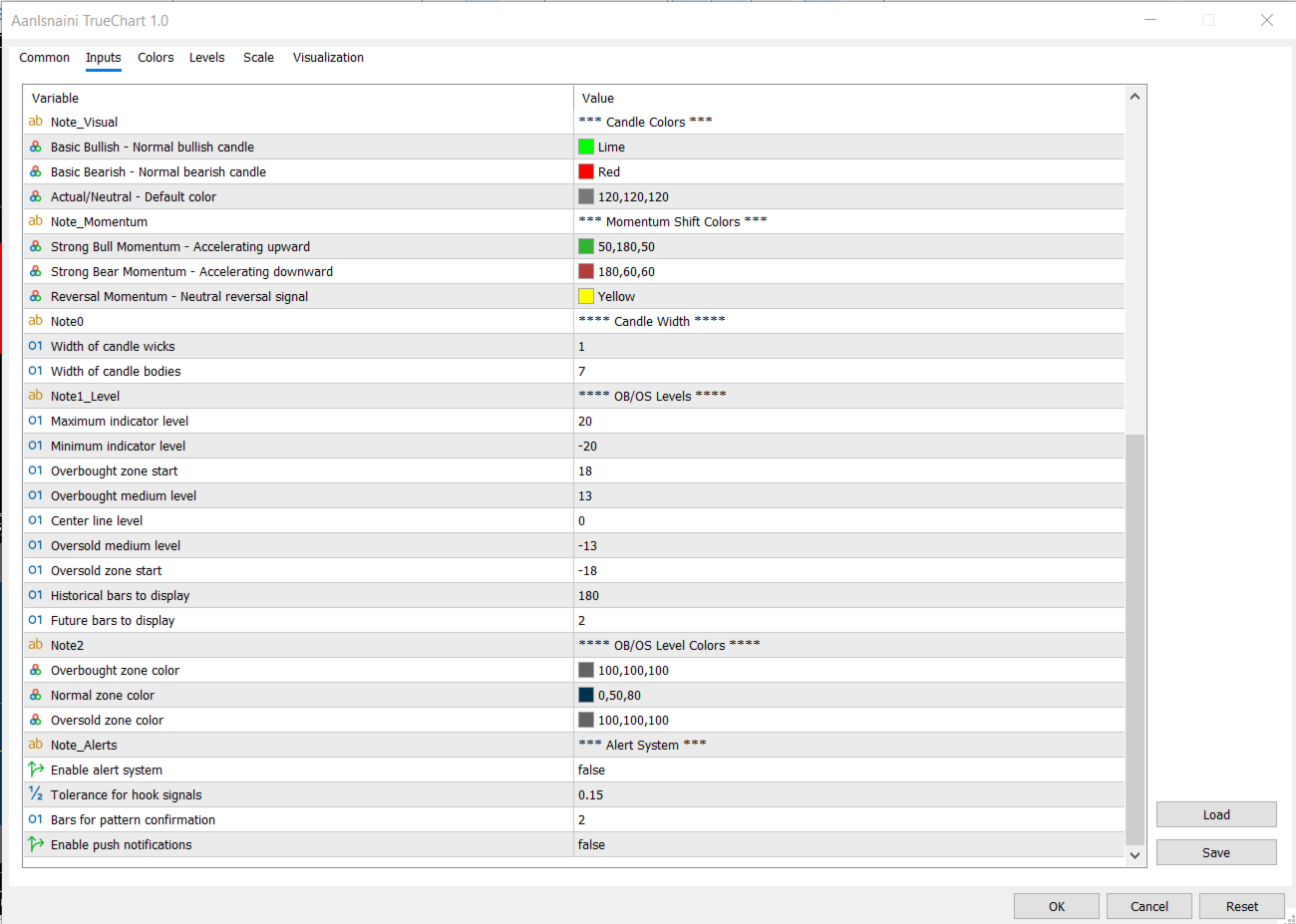Click the integer icon beside Width of candle wicks
This screenshot has width=1296, height=924.
pos(36,346)
